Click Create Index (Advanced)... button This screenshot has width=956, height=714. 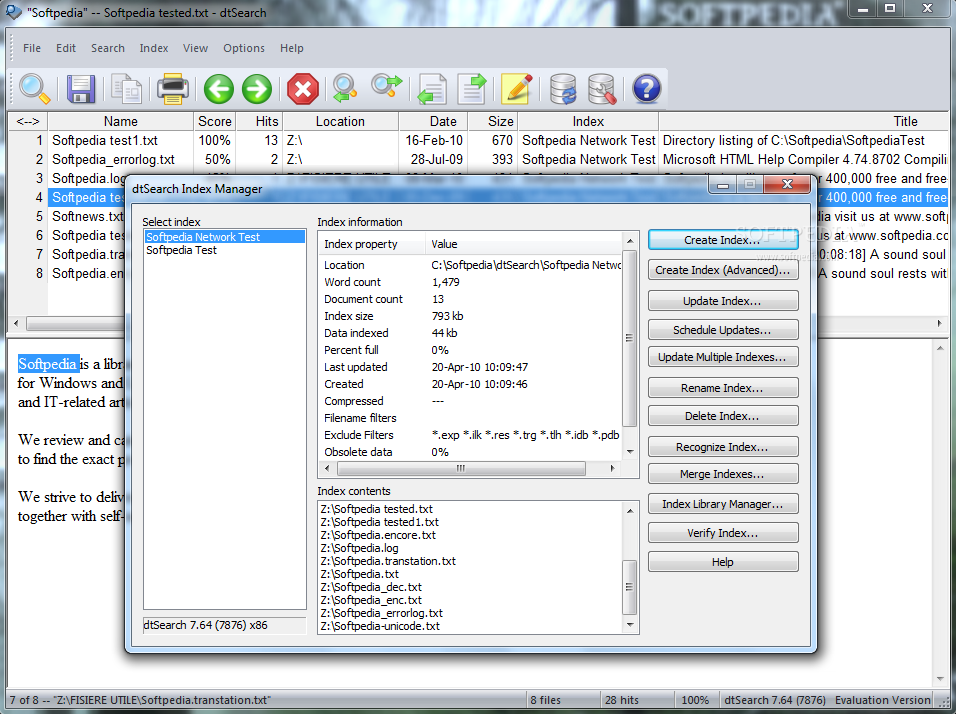pos(723,270)
